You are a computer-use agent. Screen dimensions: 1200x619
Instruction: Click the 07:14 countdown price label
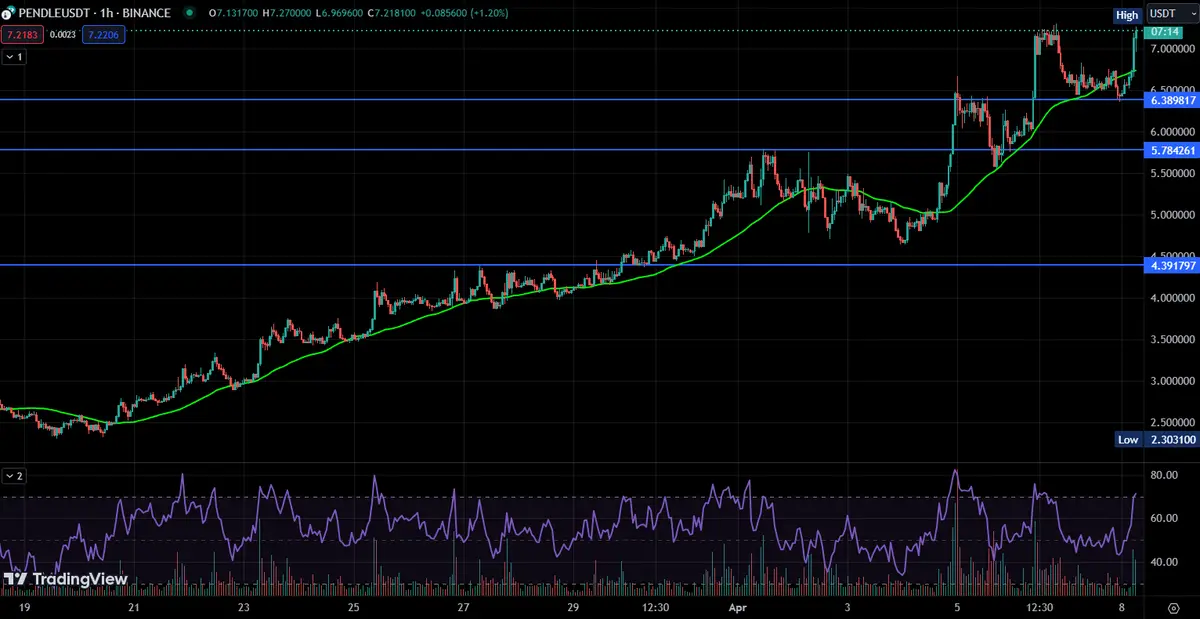pyautogui.click(x=1163, y=32)
